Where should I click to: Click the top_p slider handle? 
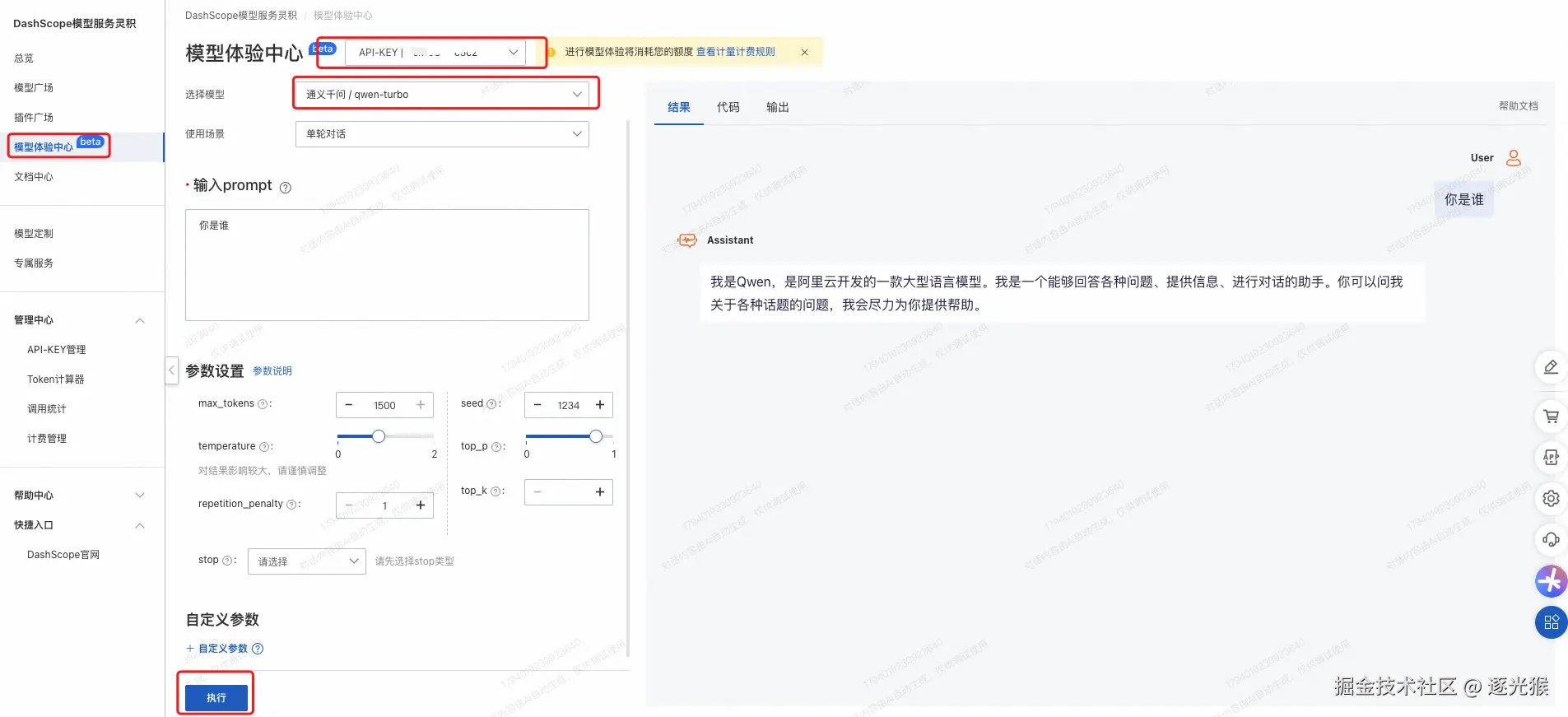pyautogui.click(x=596, y=436)
